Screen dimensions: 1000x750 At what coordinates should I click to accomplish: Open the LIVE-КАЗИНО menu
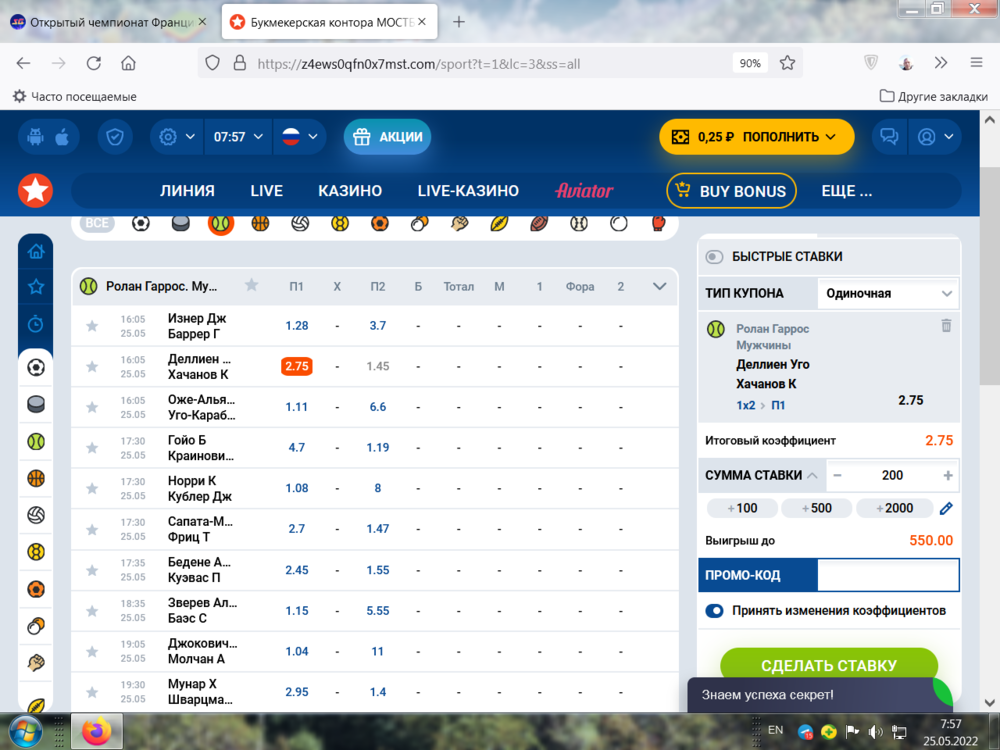tap(468, 191)
